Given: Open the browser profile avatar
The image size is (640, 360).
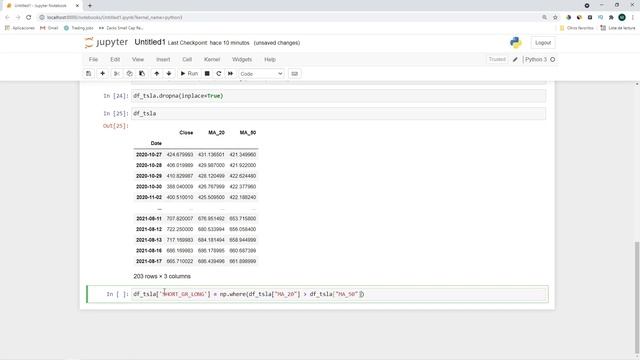Looking at the screenshot, I should [622, 18].
